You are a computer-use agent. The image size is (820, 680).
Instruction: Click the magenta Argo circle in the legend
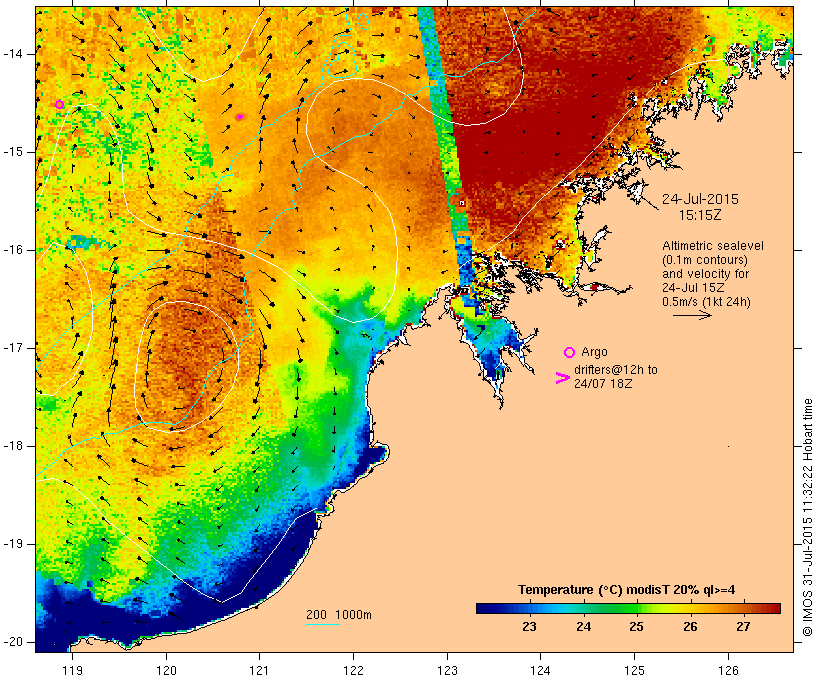[569, 353]
